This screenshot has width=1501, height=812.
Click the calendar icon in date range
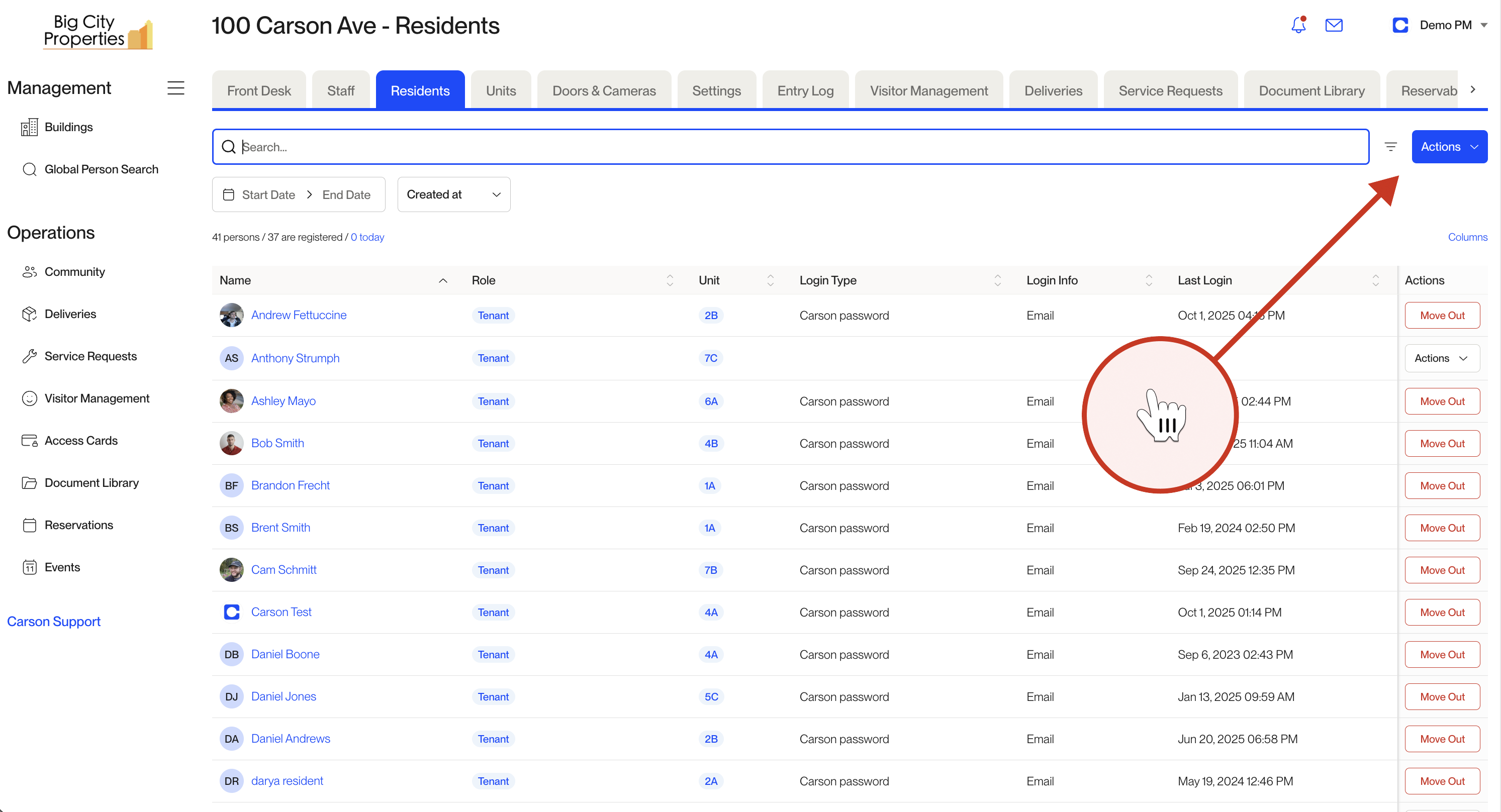coord(228,194)
